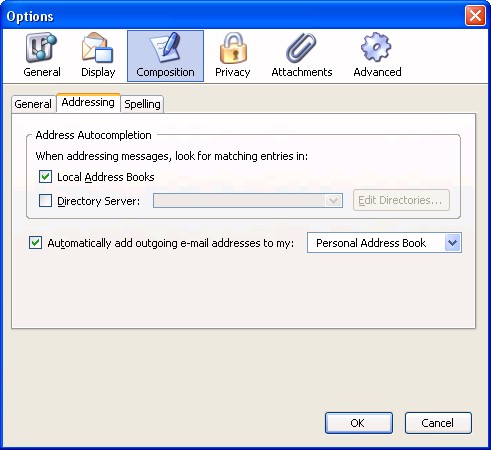Open the Edit Directories button

401,200
